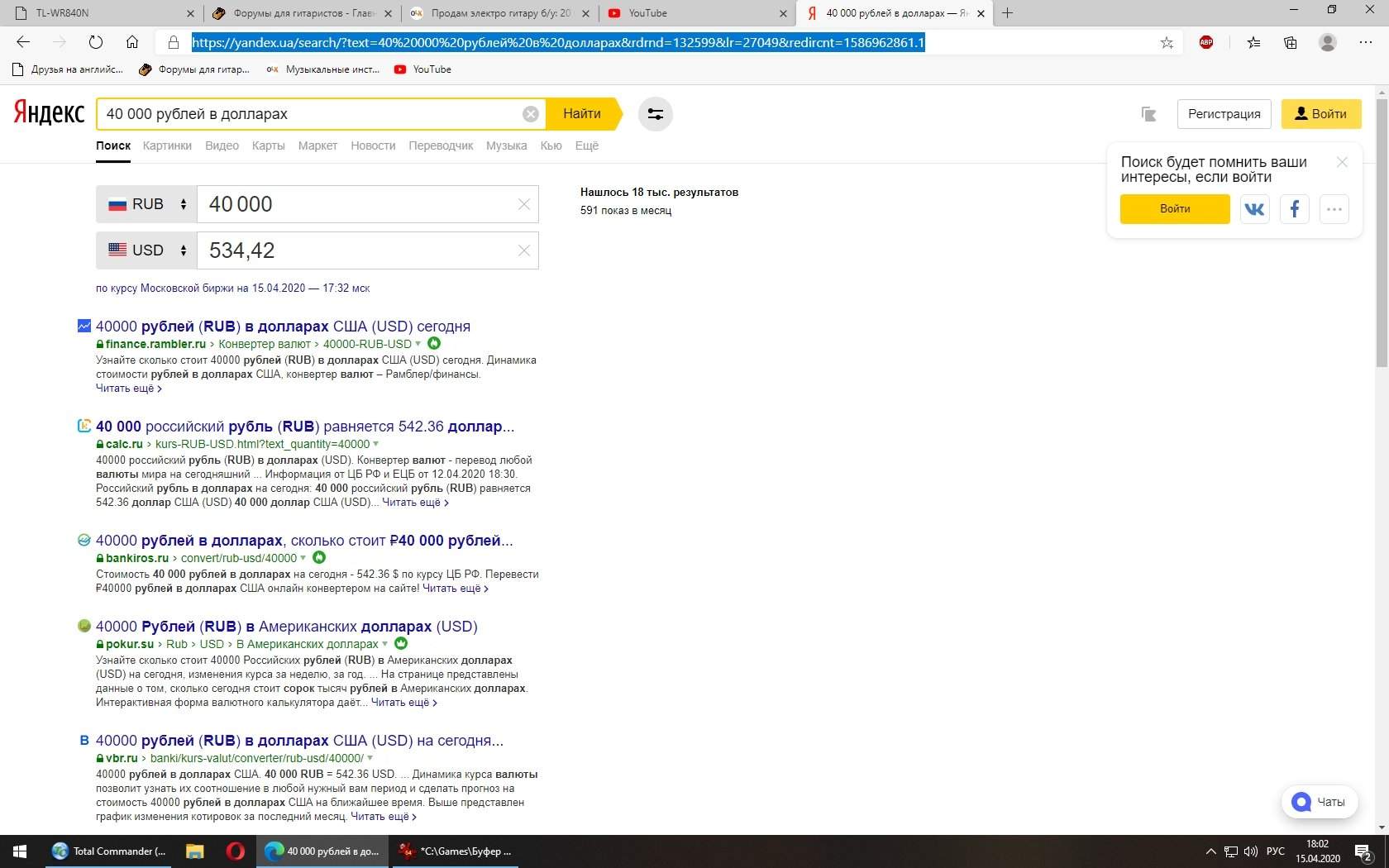Open the RUB currency dropdown
Image resolution: width=1389 pixels, height=868 pixels.
click(x=147, y=204)
